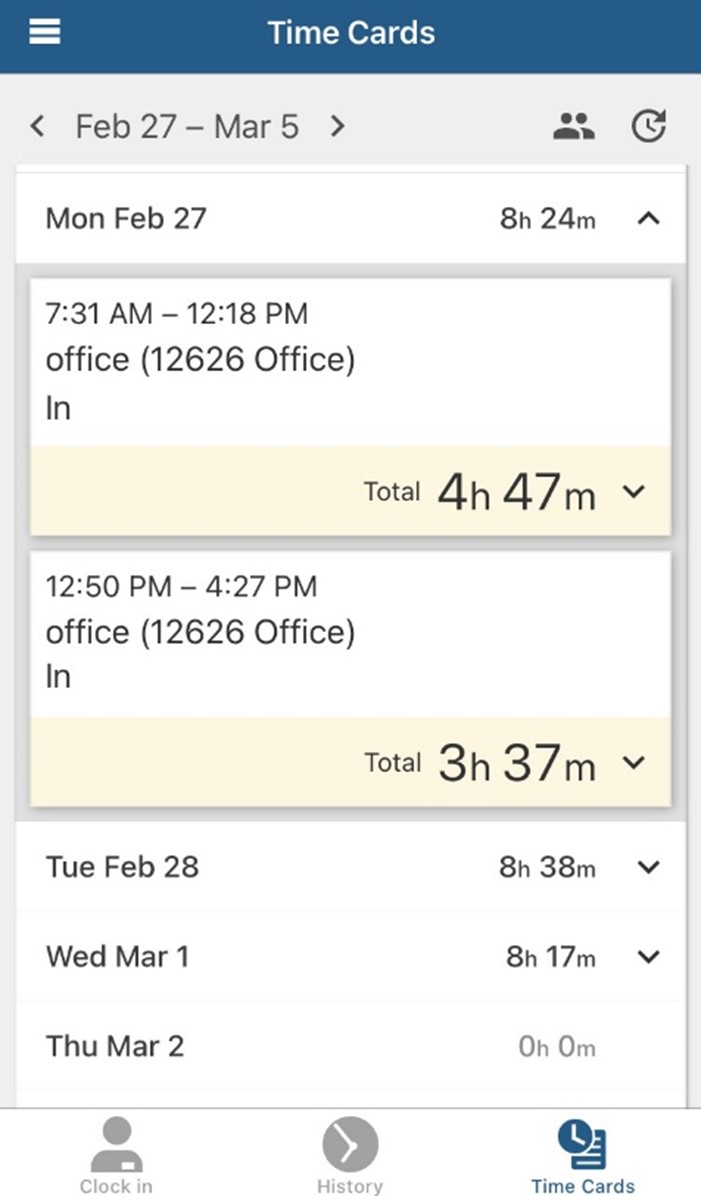Click the office (12626 Office) label
701x1196 pixels.
(x=199, y=359)
